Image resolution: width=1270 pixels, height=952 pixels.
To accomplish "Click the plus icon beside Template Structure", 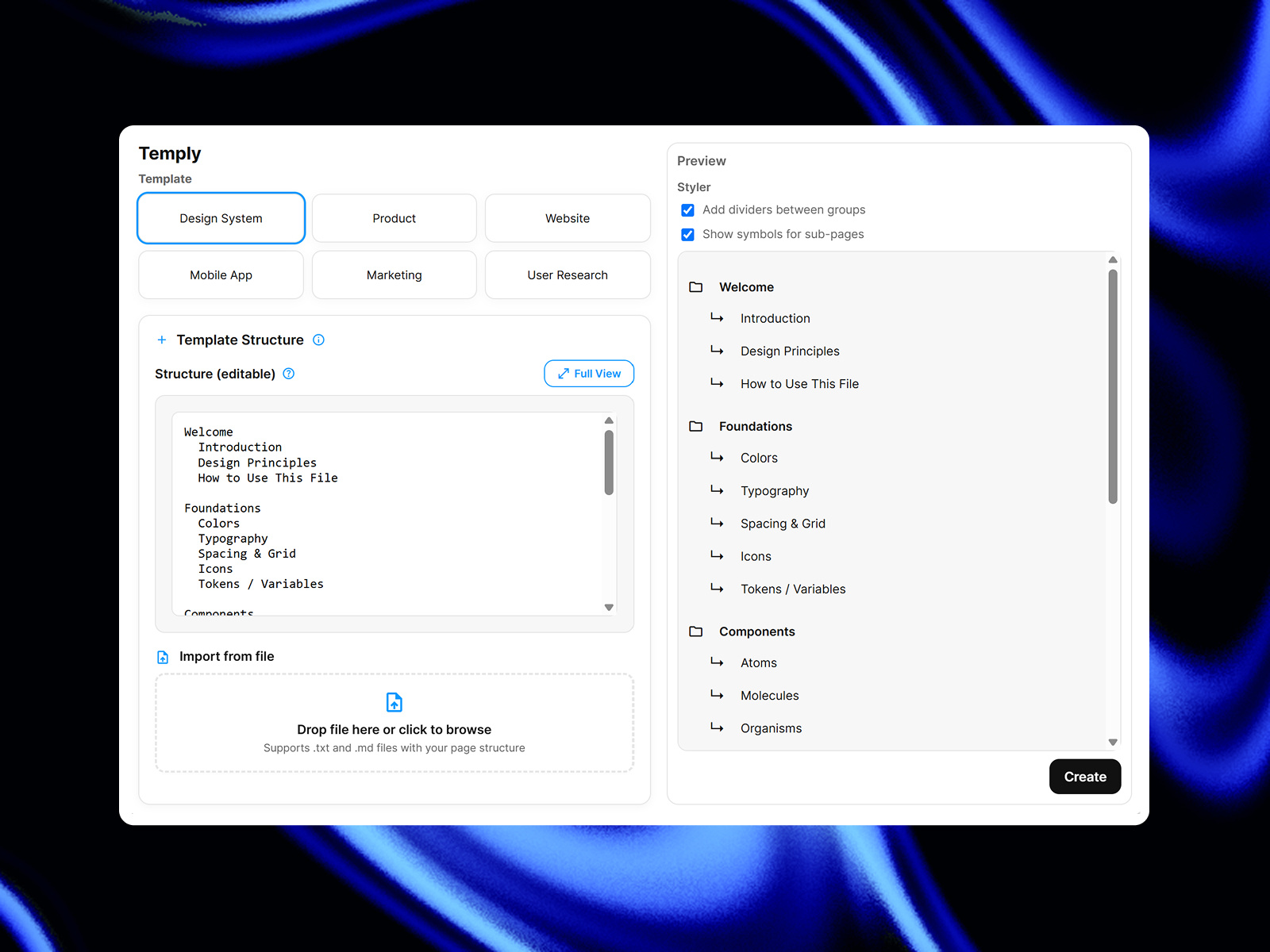I will 162,340.
